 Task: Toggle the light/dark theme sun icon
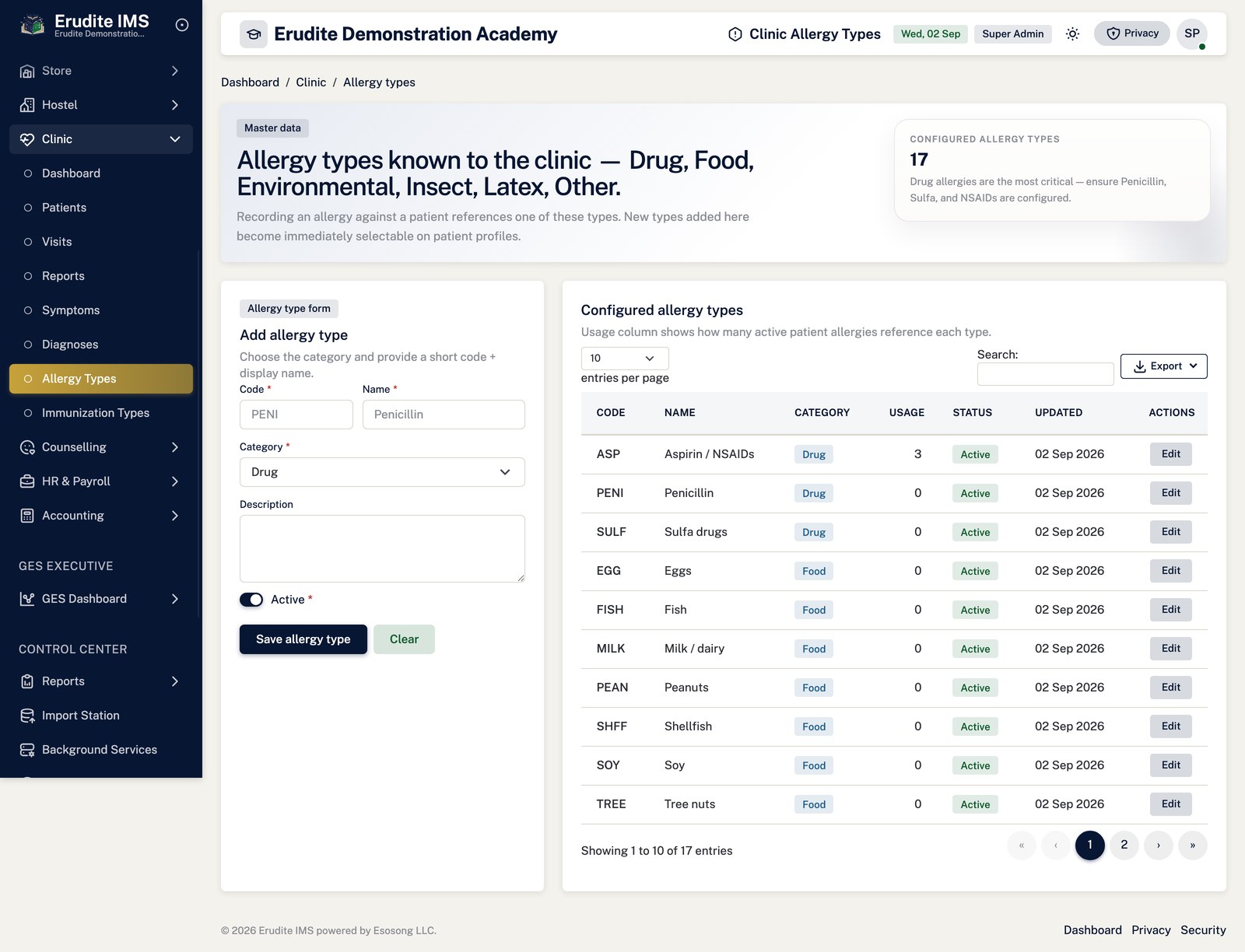1072,34
